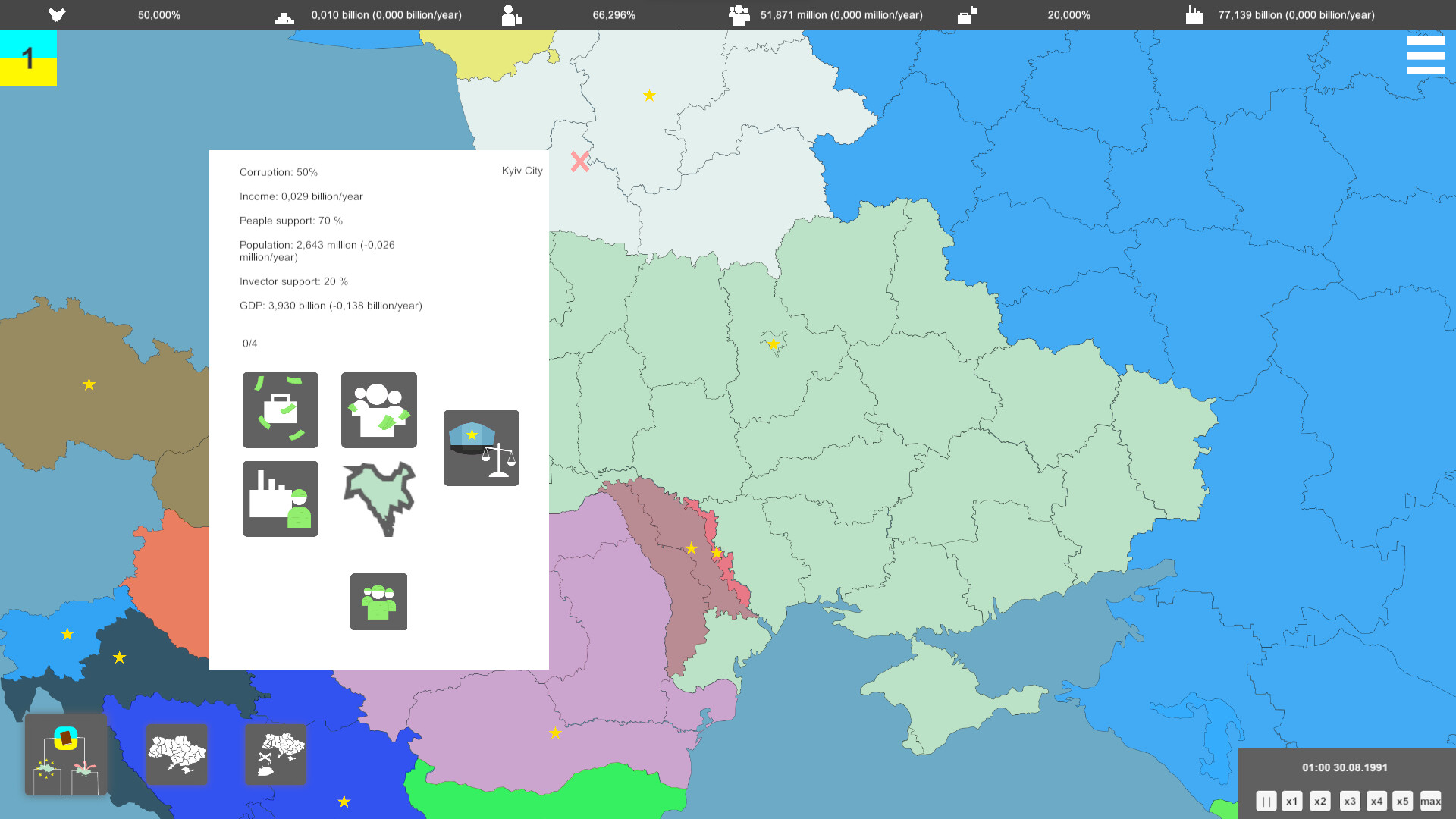Pause the game clock

1266,800
